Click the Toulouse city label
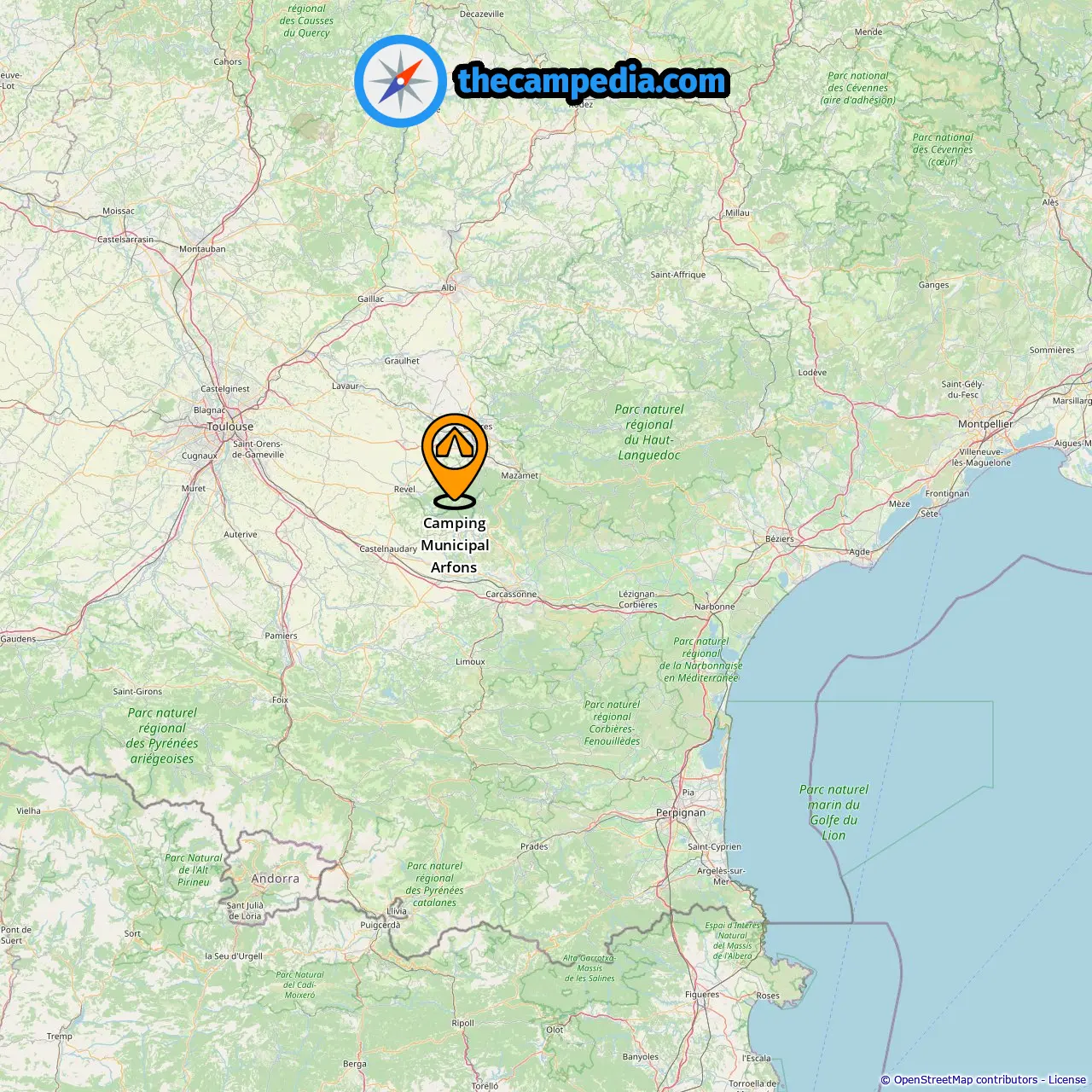Image resolution: width=1092 pixels, height=1092 pixels. [230, 427]
